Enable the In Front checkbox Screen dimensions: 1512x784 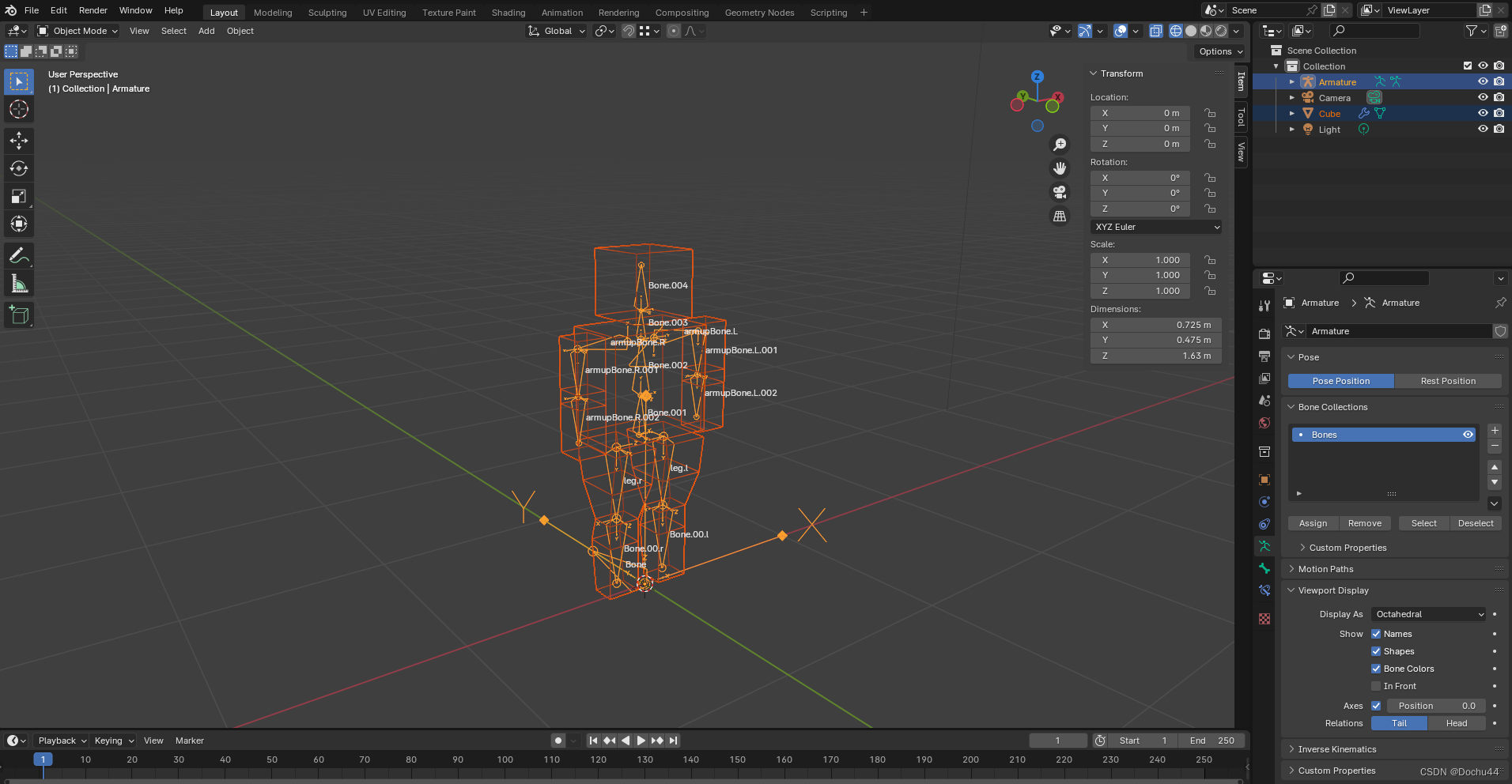(x=1376, y=686)
